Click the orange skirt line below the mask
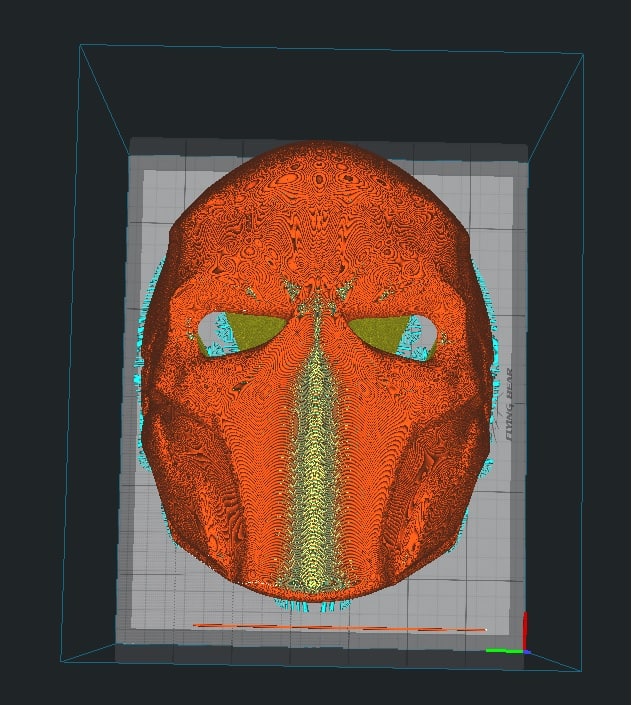This screenshot has width=632, height=705. [340, 627]
